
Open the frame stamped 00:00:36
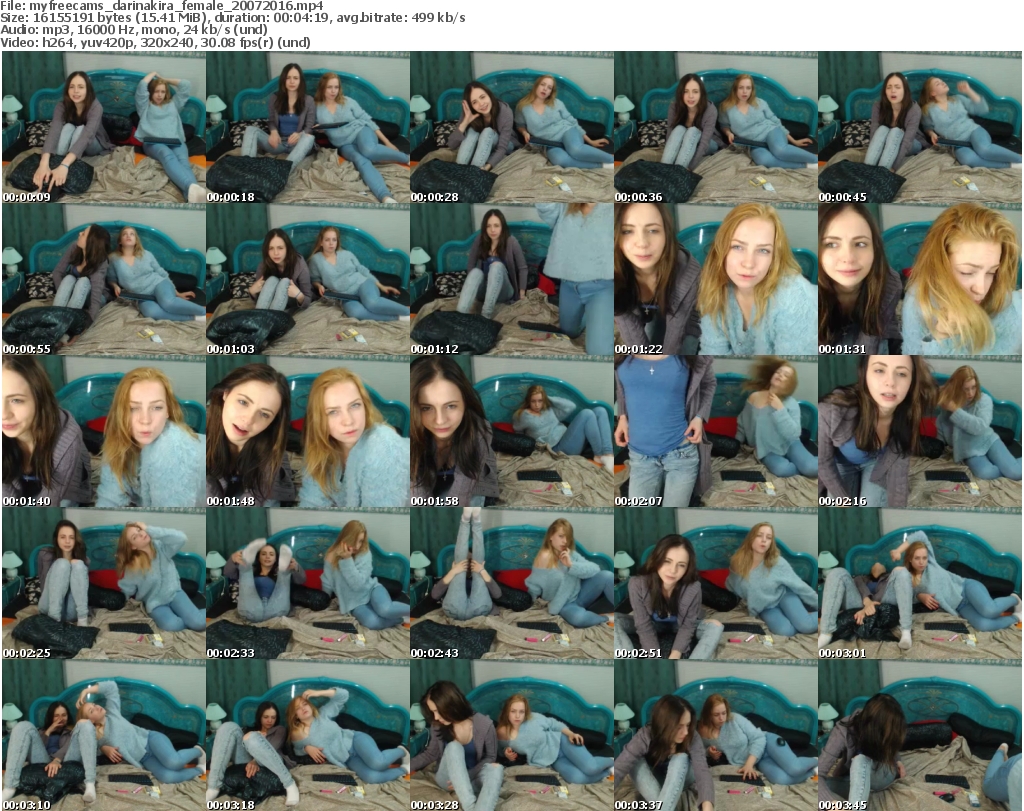716,127
